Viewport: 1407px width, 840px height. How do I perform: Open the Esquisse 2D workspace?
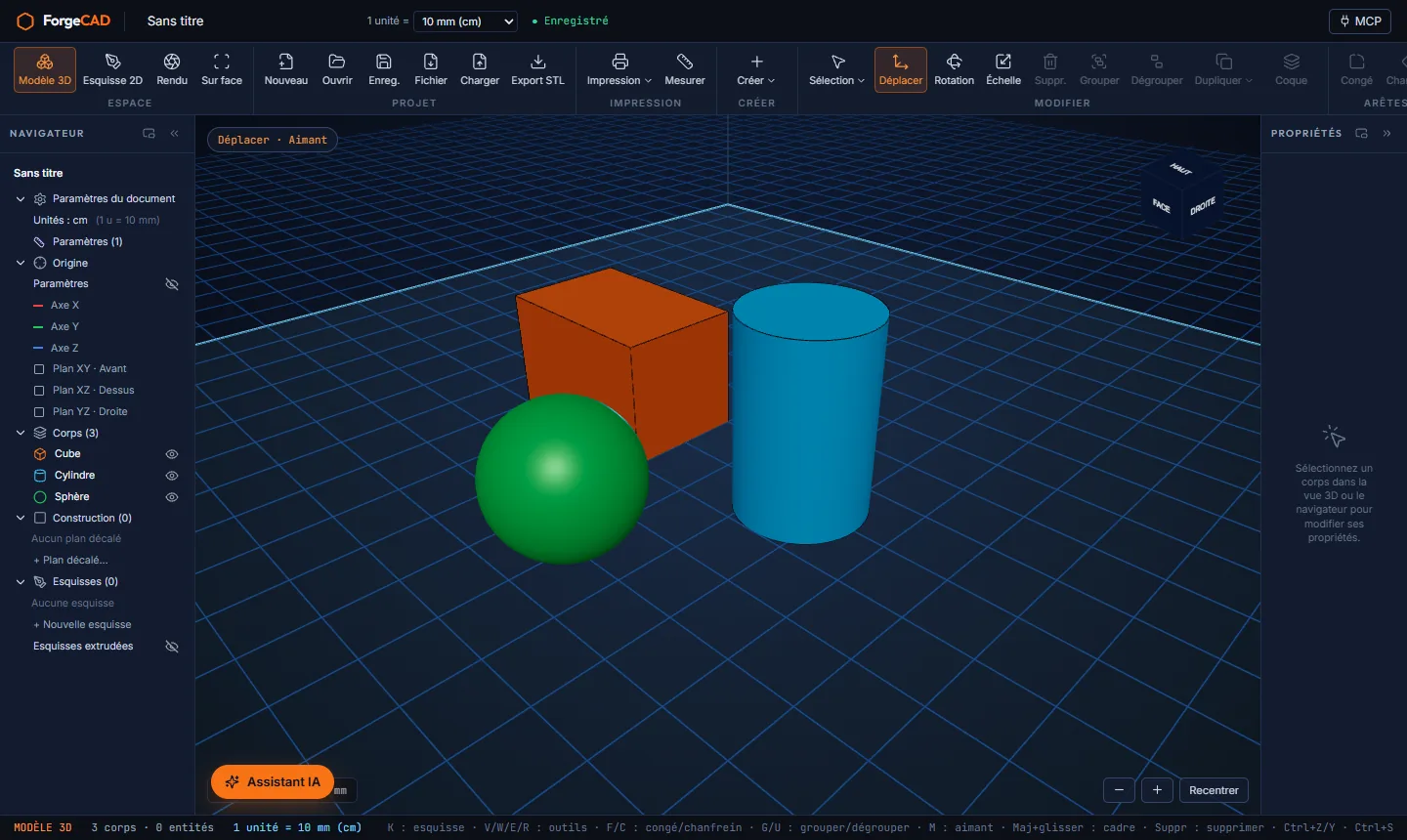point(112,69)
